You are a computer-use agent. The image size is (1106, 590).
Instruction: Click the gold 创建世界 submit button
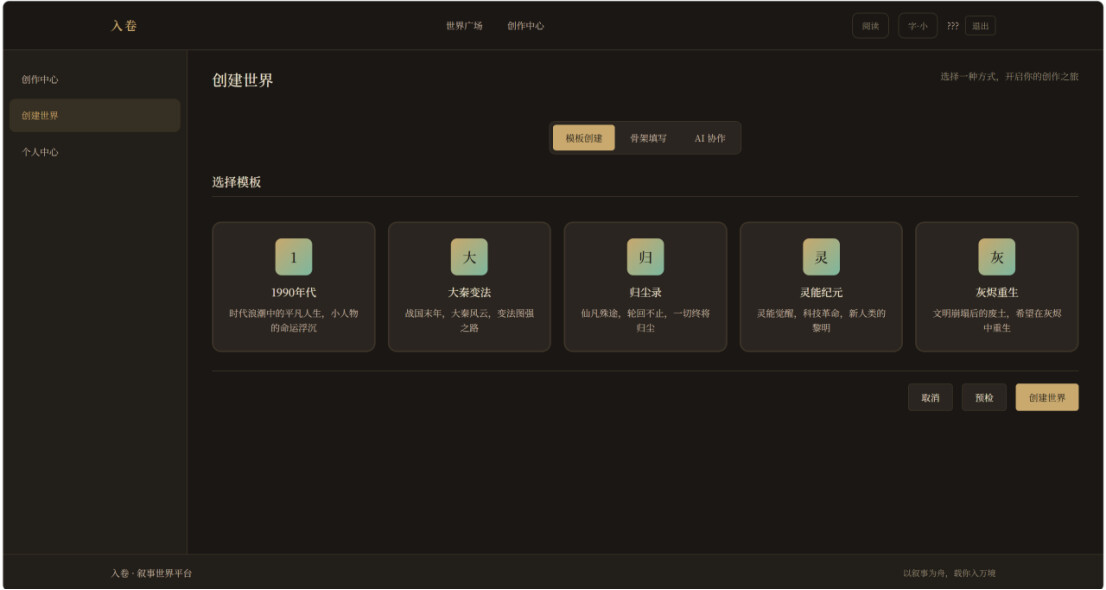click(x=1047, y=397)
